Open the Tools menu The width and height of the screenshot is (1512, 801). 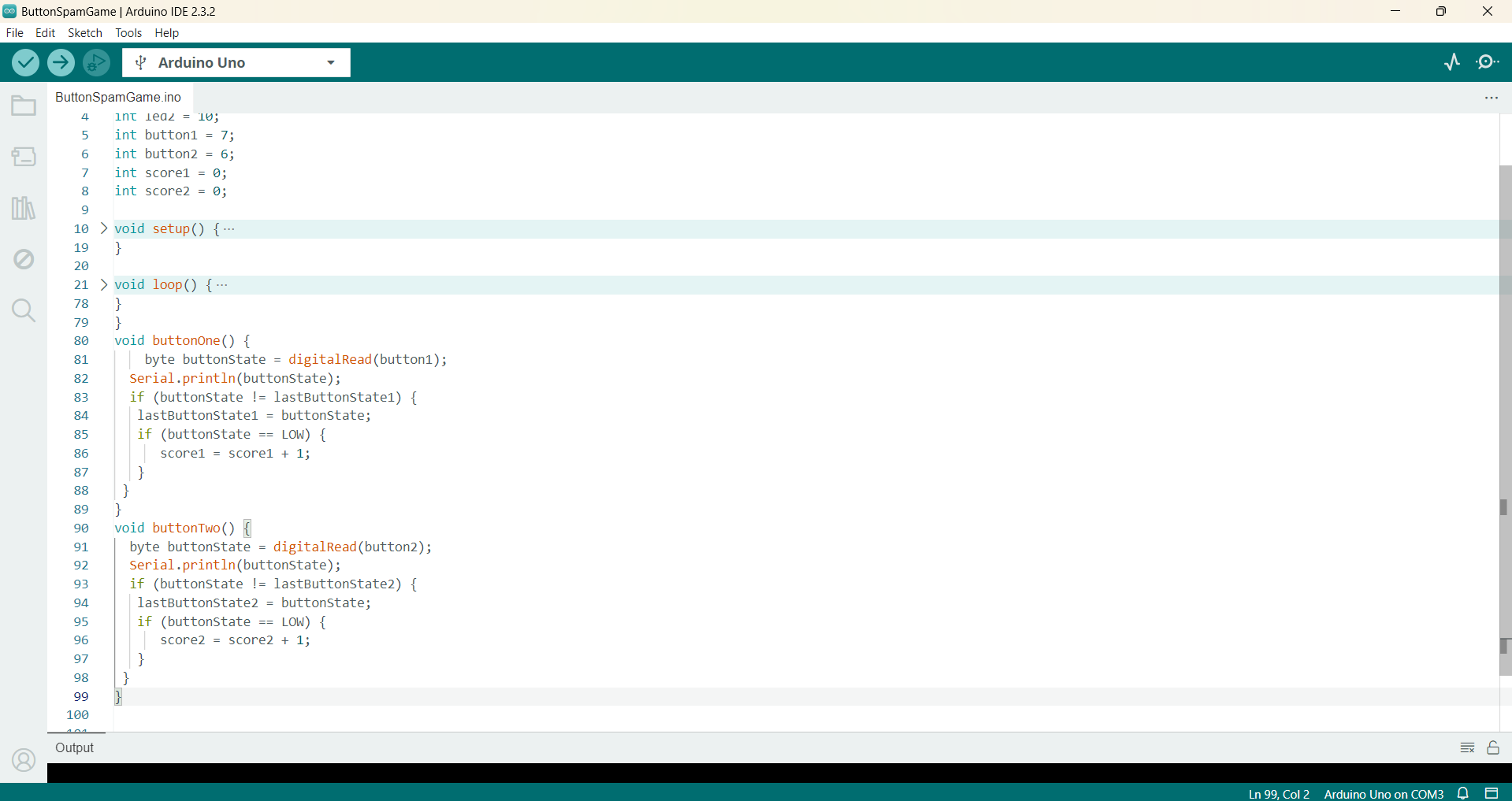point(128,33)
